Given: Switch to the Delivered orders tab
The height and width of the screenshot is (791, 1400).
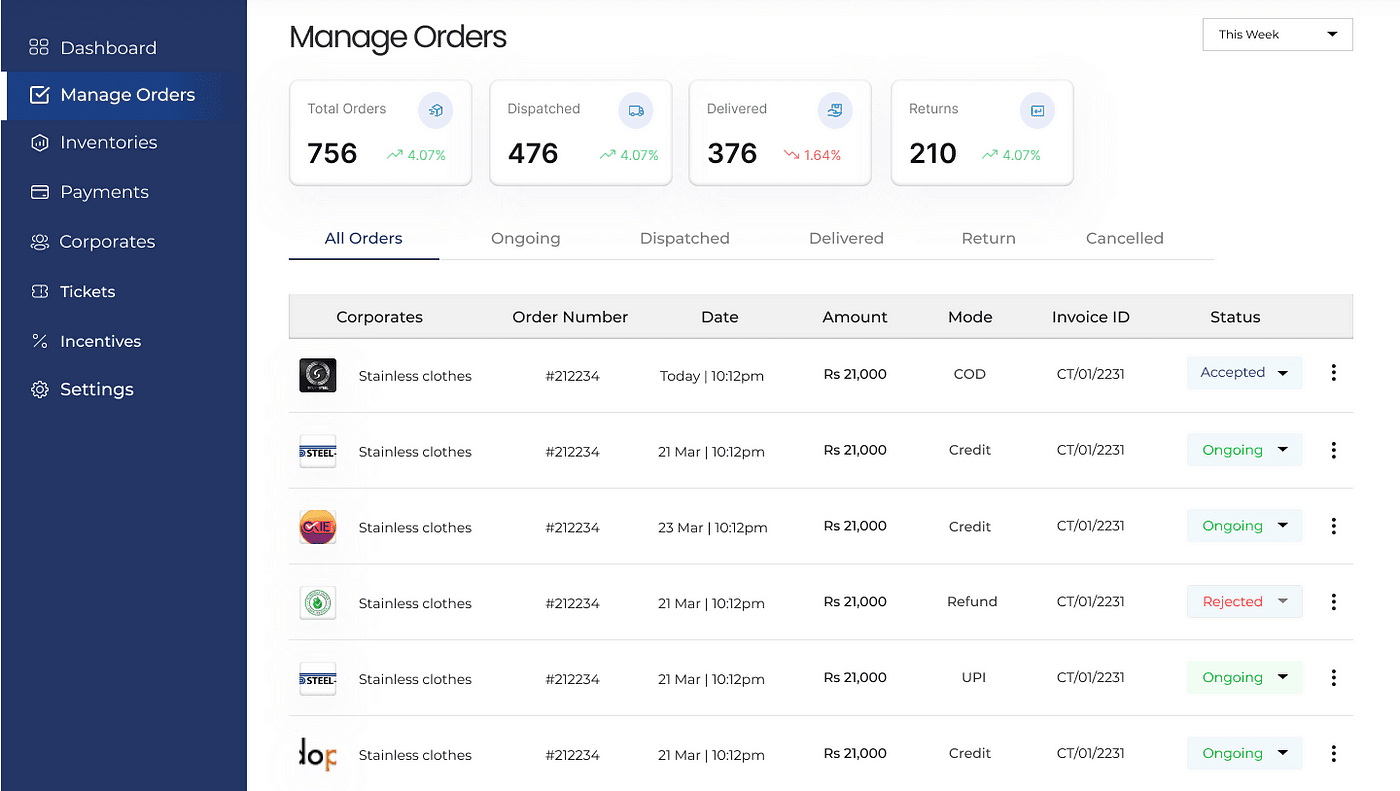Looking at the screenshot, I should click(846, 238).
